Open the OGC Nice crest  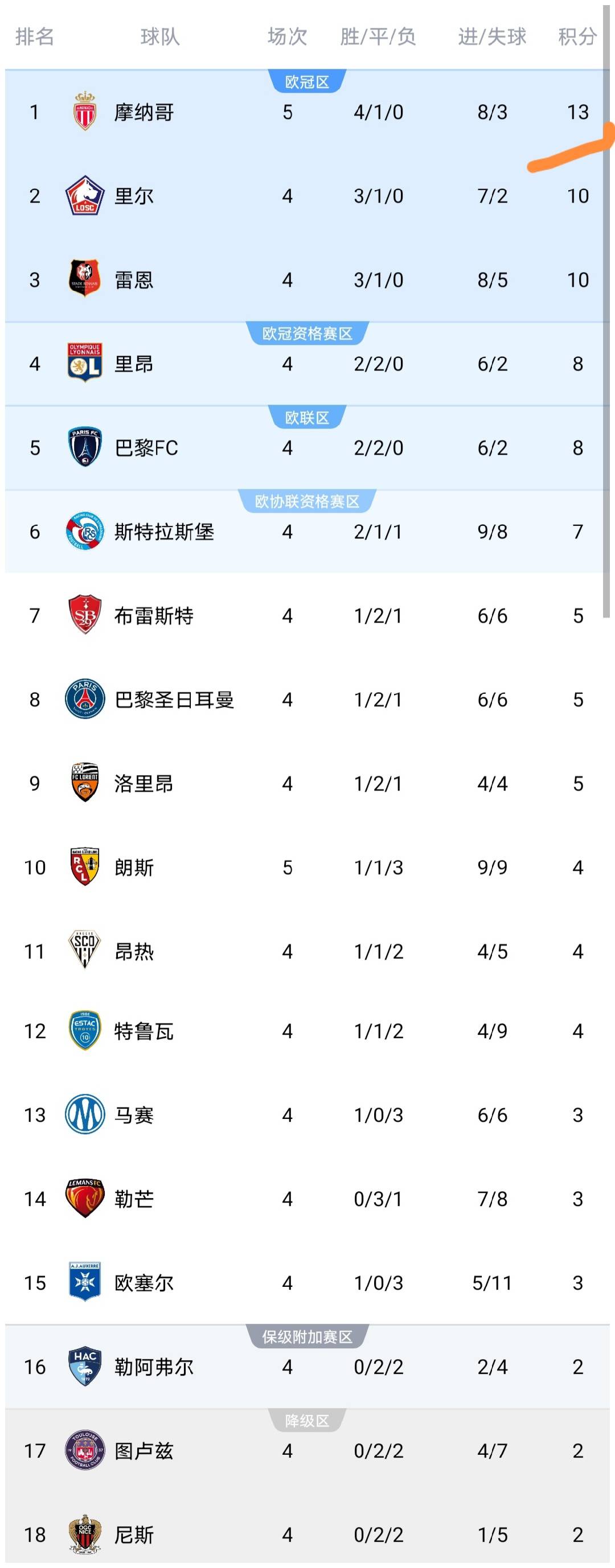pyautogui.click(x=85, y=1534)
